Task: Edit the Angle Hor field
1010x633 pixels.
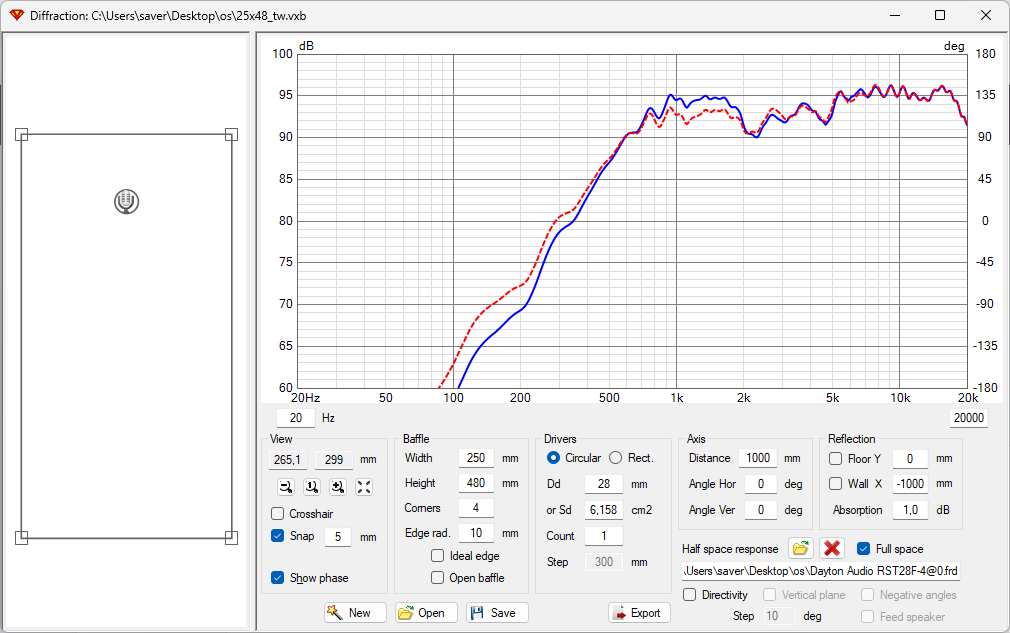Action: tap(761, 484)
